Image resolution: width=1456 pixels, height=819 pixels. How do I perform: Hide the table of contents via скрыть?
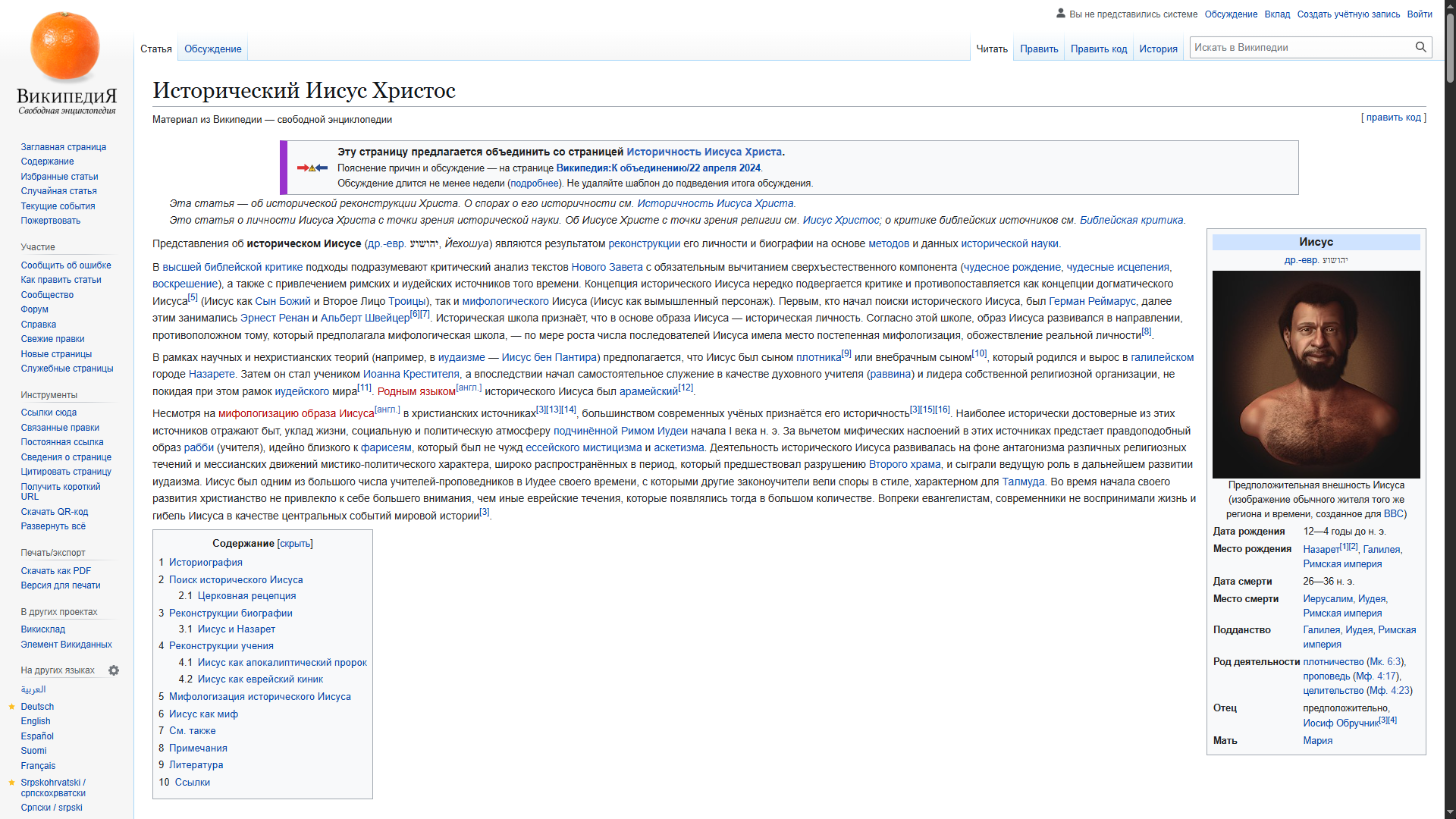295,544
